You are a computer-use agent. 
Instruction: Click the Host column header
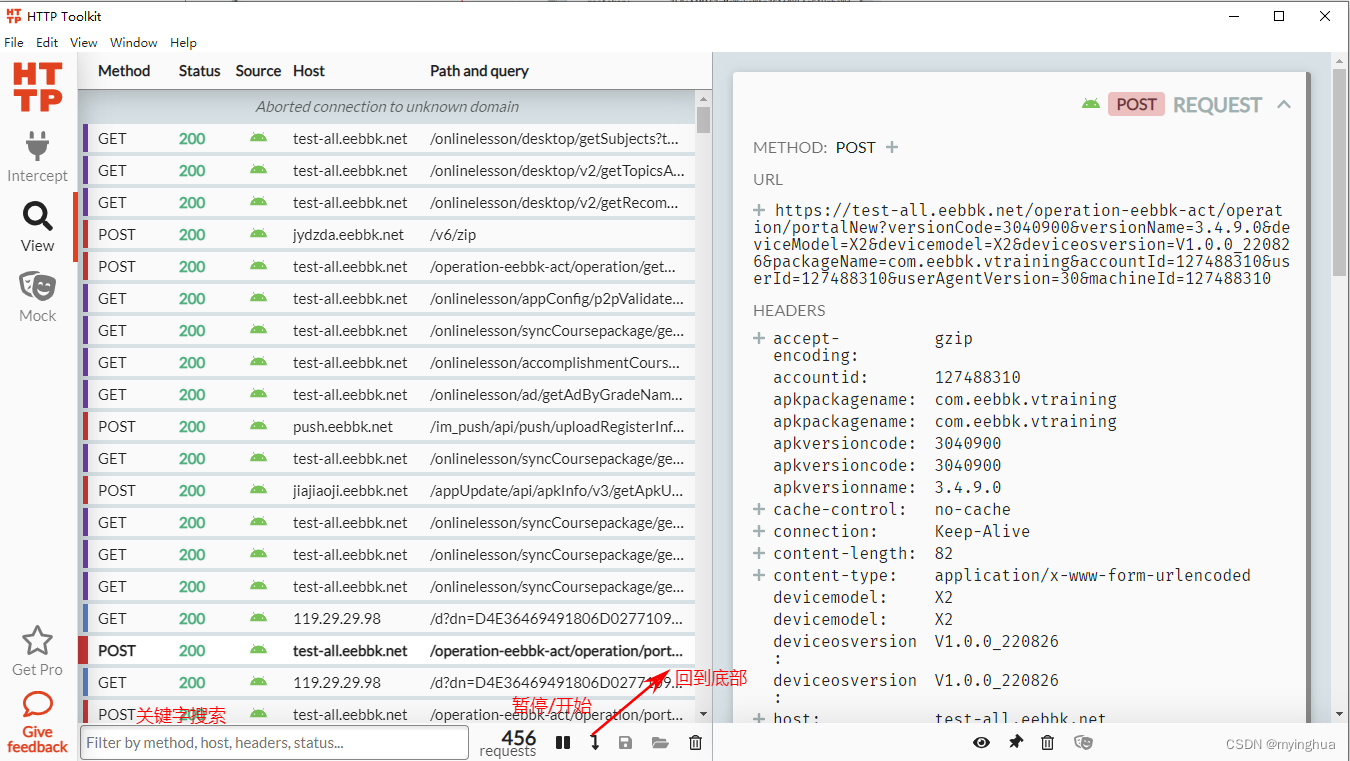click(x=309, y=71)
